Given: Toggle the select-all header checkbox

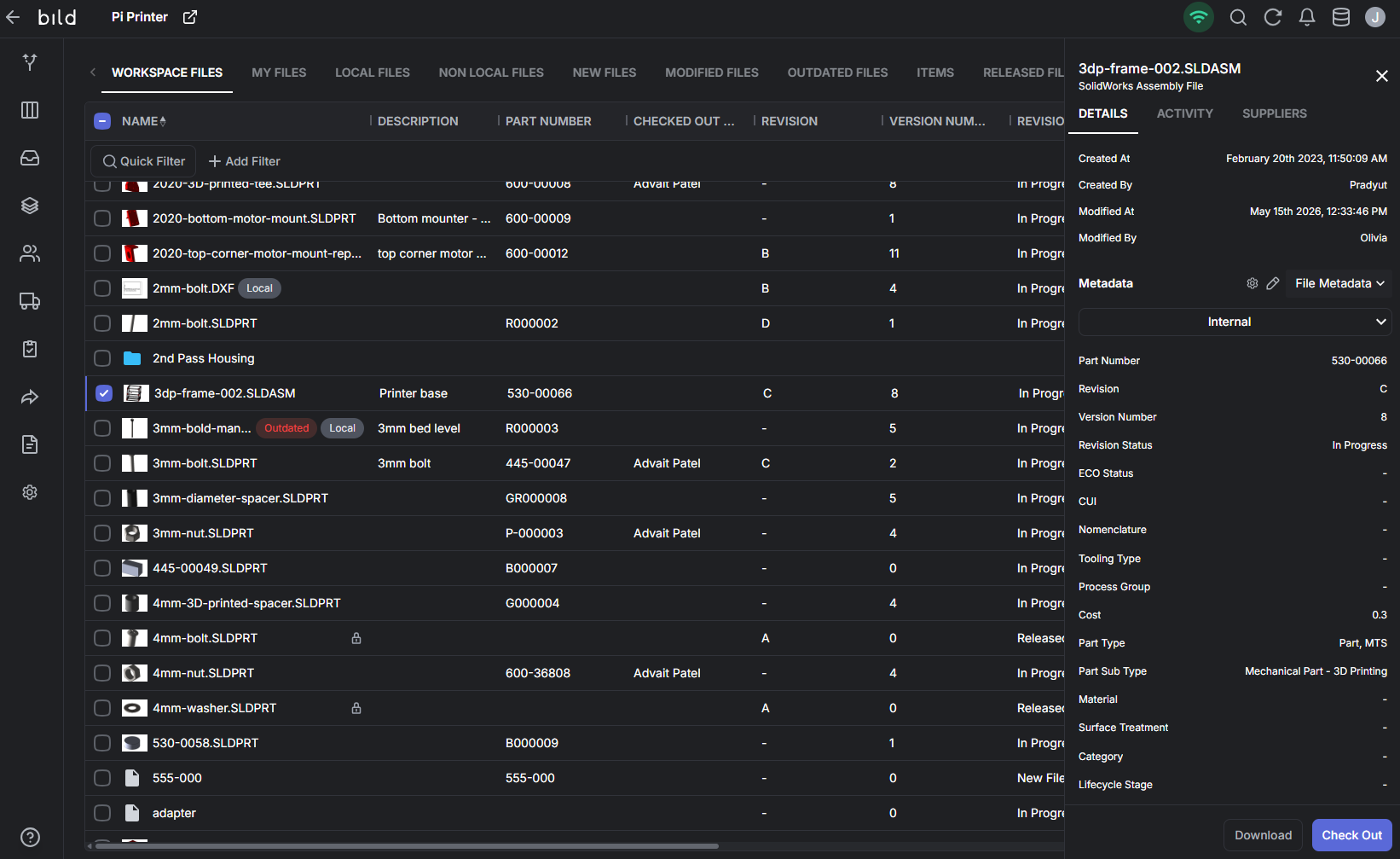Looking at the screenshot, I should tap(102, 121).
